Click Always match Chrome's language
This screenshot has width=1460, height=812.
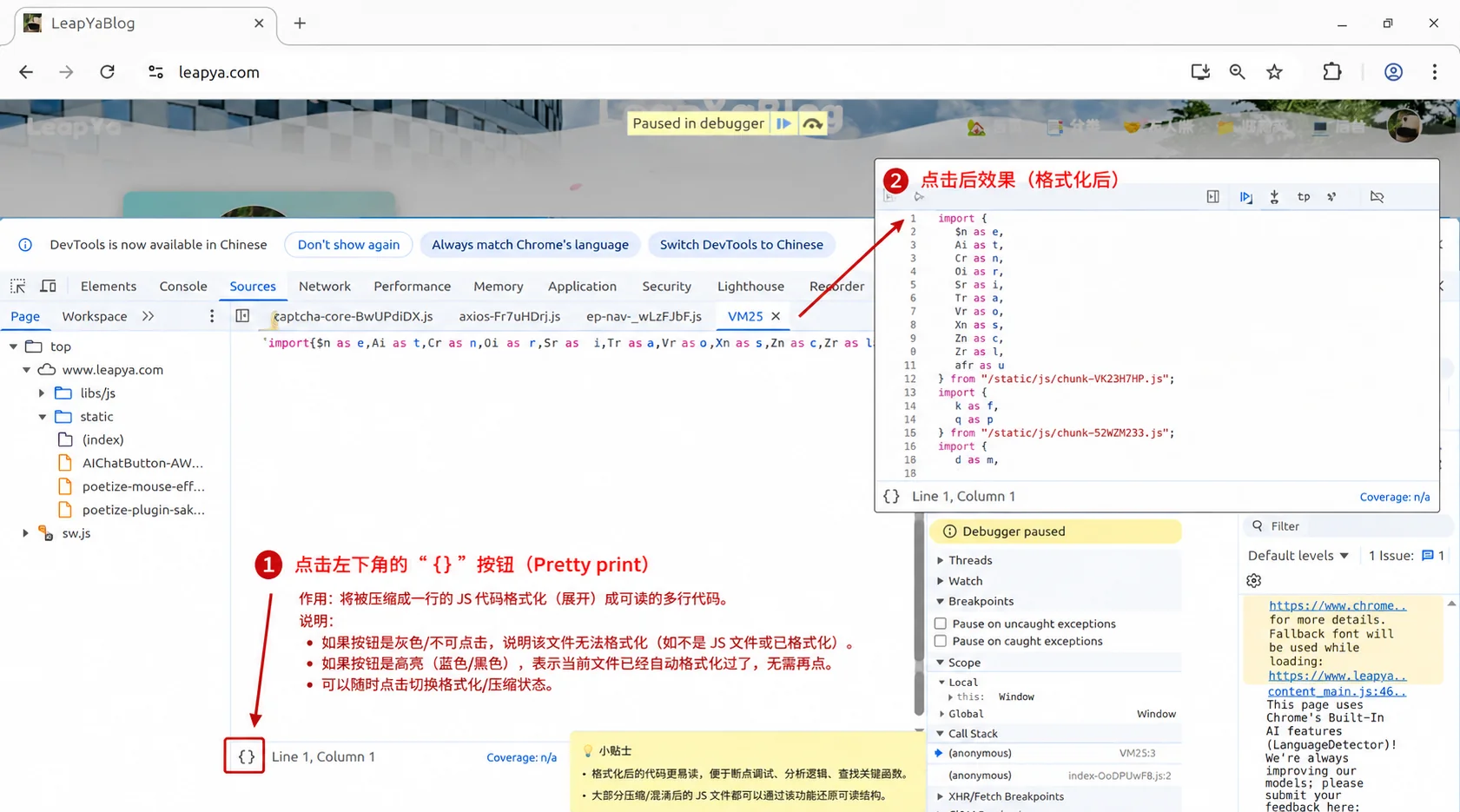pyautogui.click(x=531, y=245)
